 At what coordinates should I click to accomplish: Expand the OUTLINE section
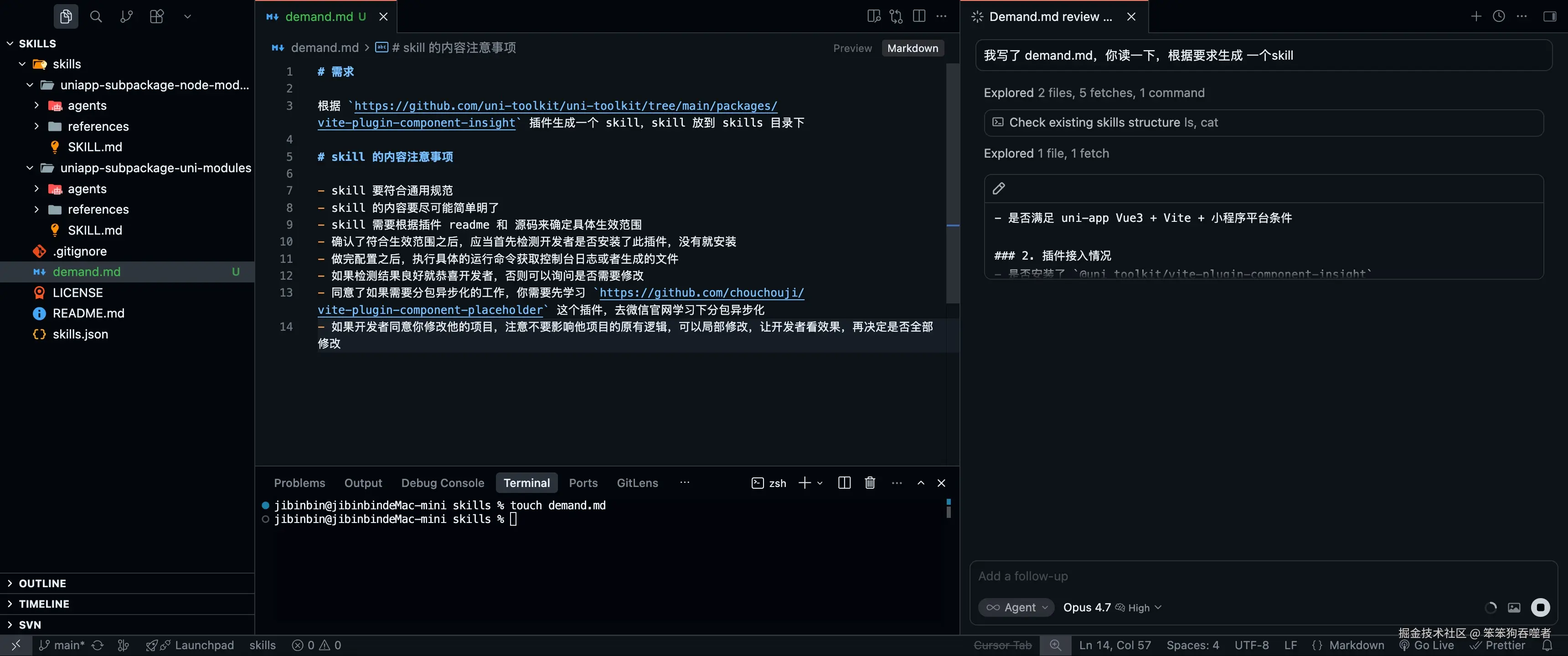click(x=42, y=583)
